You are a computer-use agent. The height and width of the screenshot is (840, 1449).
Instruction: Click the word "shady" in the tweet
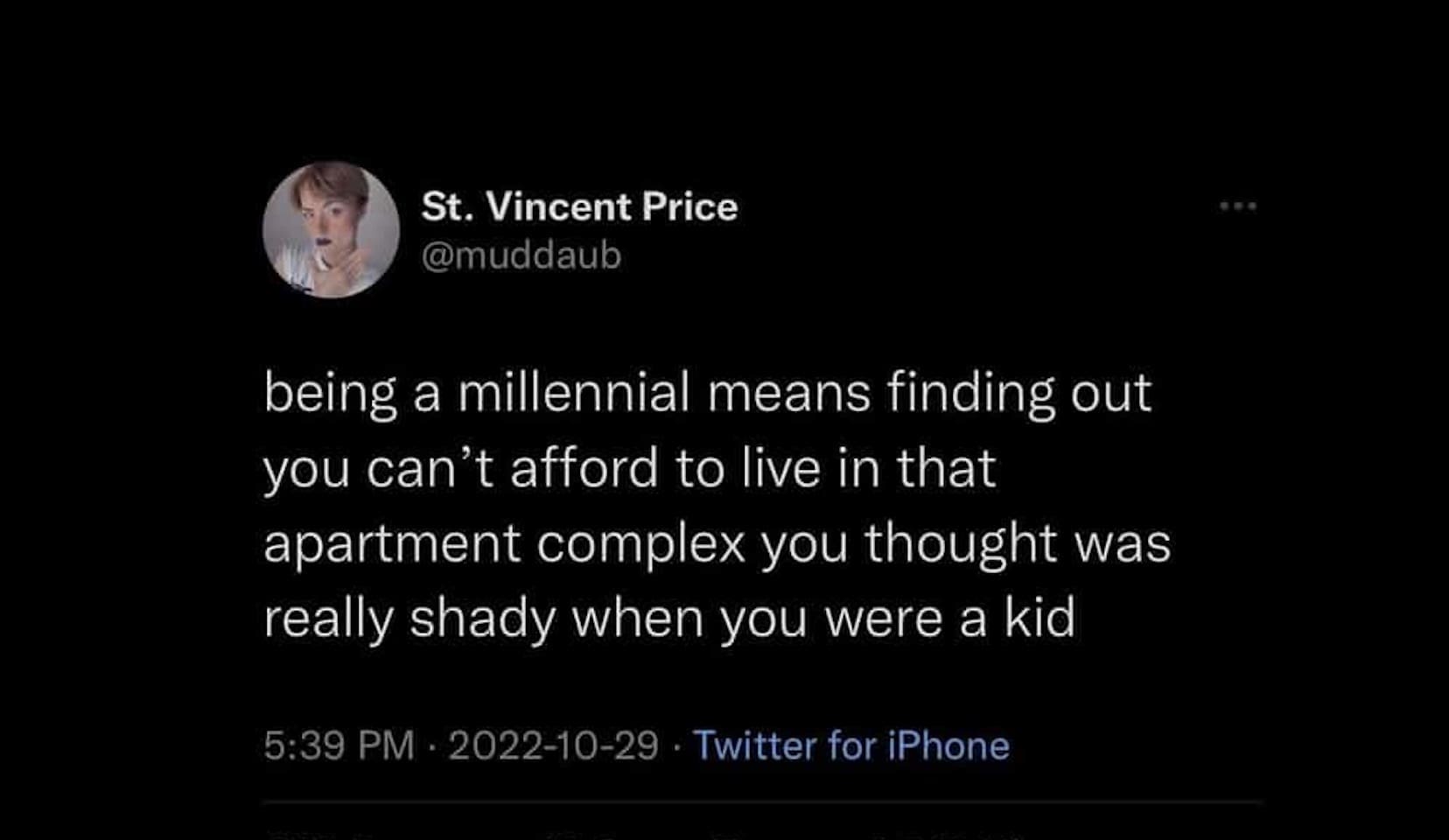click(x=482, y=619)
